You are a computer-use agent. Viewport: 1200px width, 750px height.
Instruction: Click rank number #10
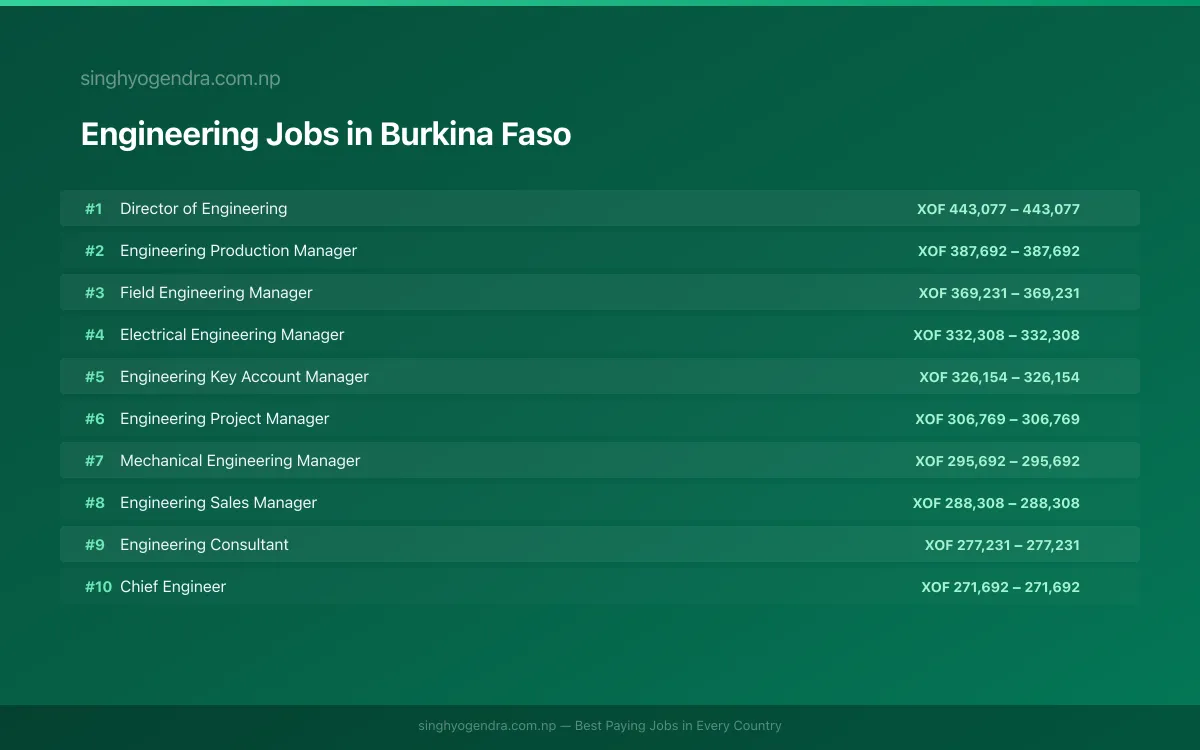point(98,587)
